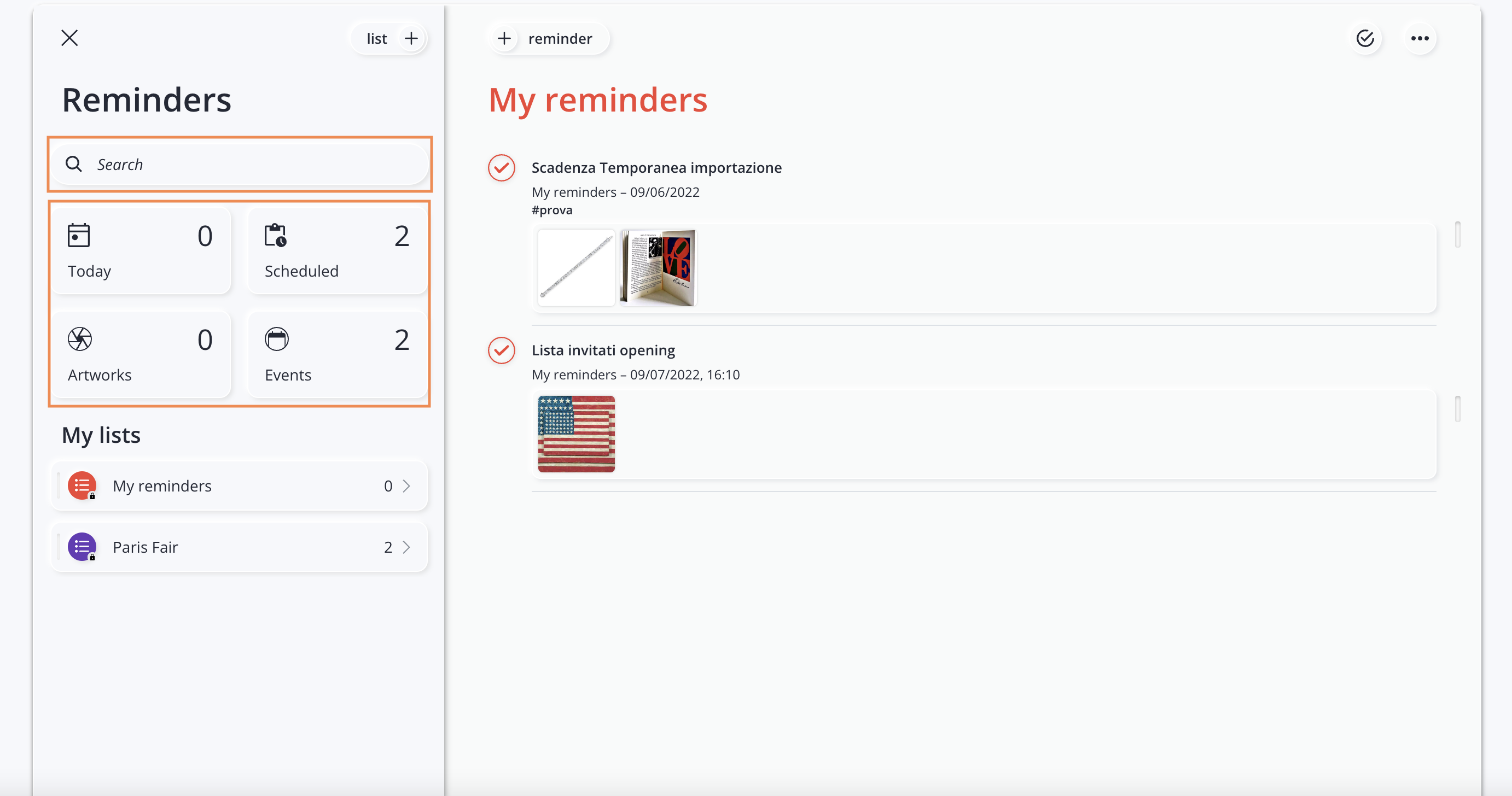Image resolution: width=1512 pixels, height=796 pixels.
Task: Click the red My reminders list icon
Action: (x=82, y=485)
